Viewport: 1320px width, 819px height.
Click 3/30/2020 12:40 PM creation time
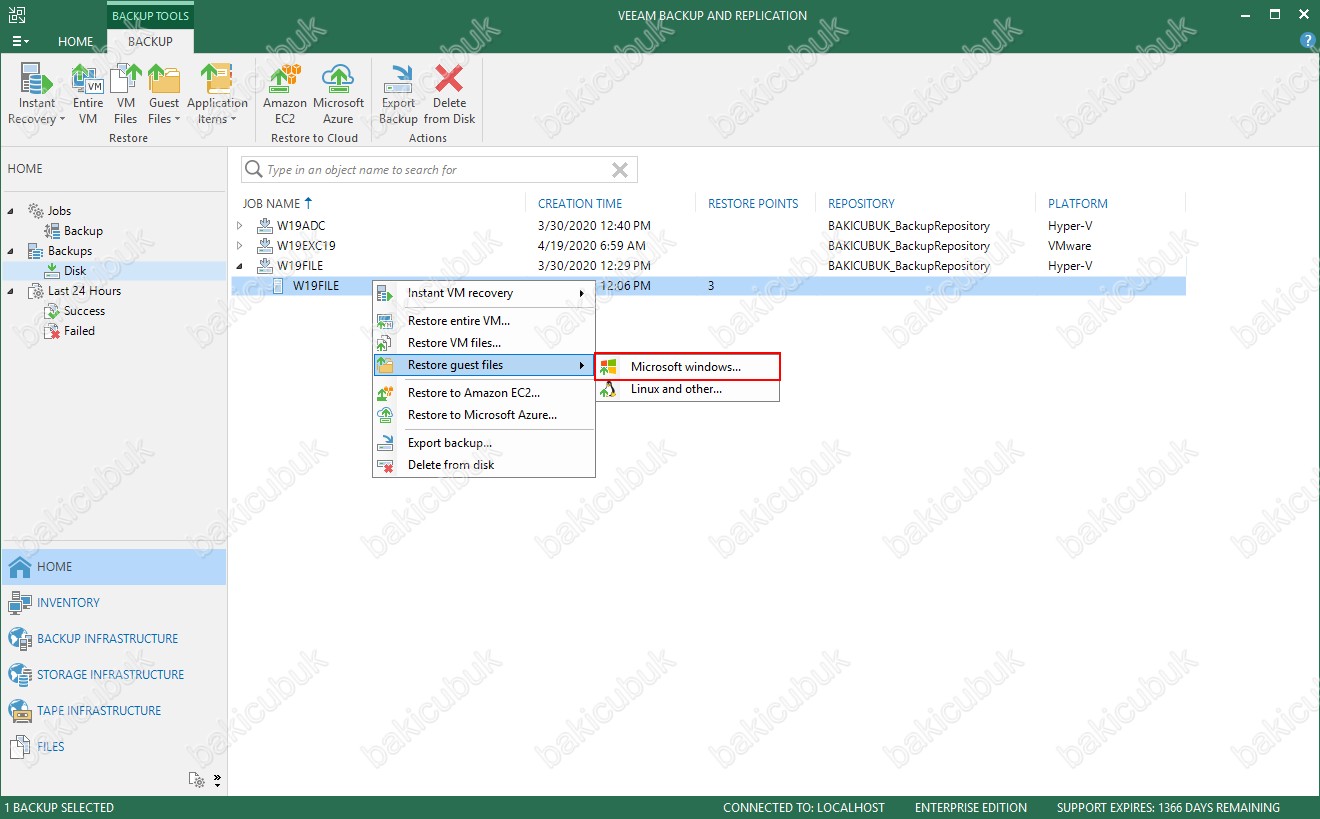click(594, 226)
